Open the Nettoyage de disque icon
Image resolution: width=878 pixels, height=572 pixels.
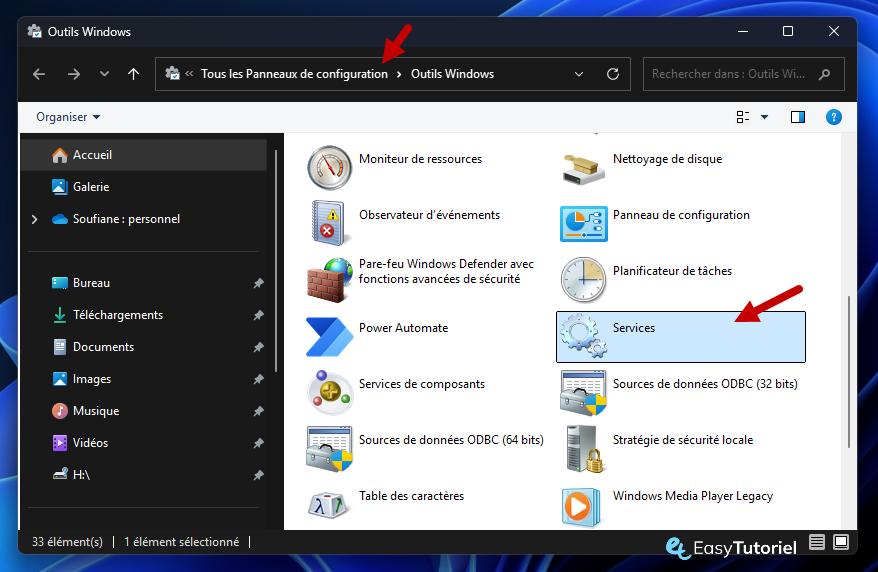tap(583, 169)
